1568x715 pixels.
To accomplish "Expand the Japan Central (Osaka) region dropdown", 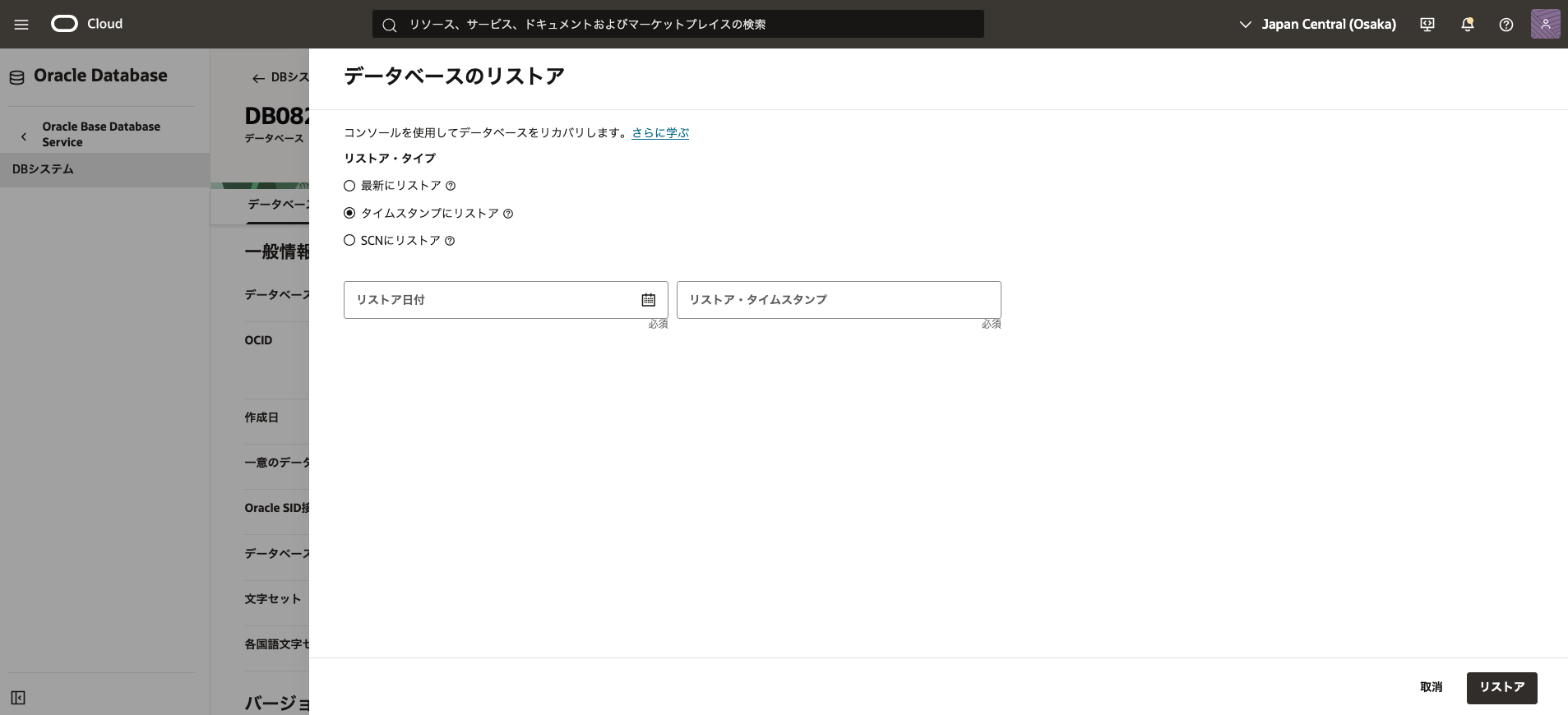I will [1317, 25].
